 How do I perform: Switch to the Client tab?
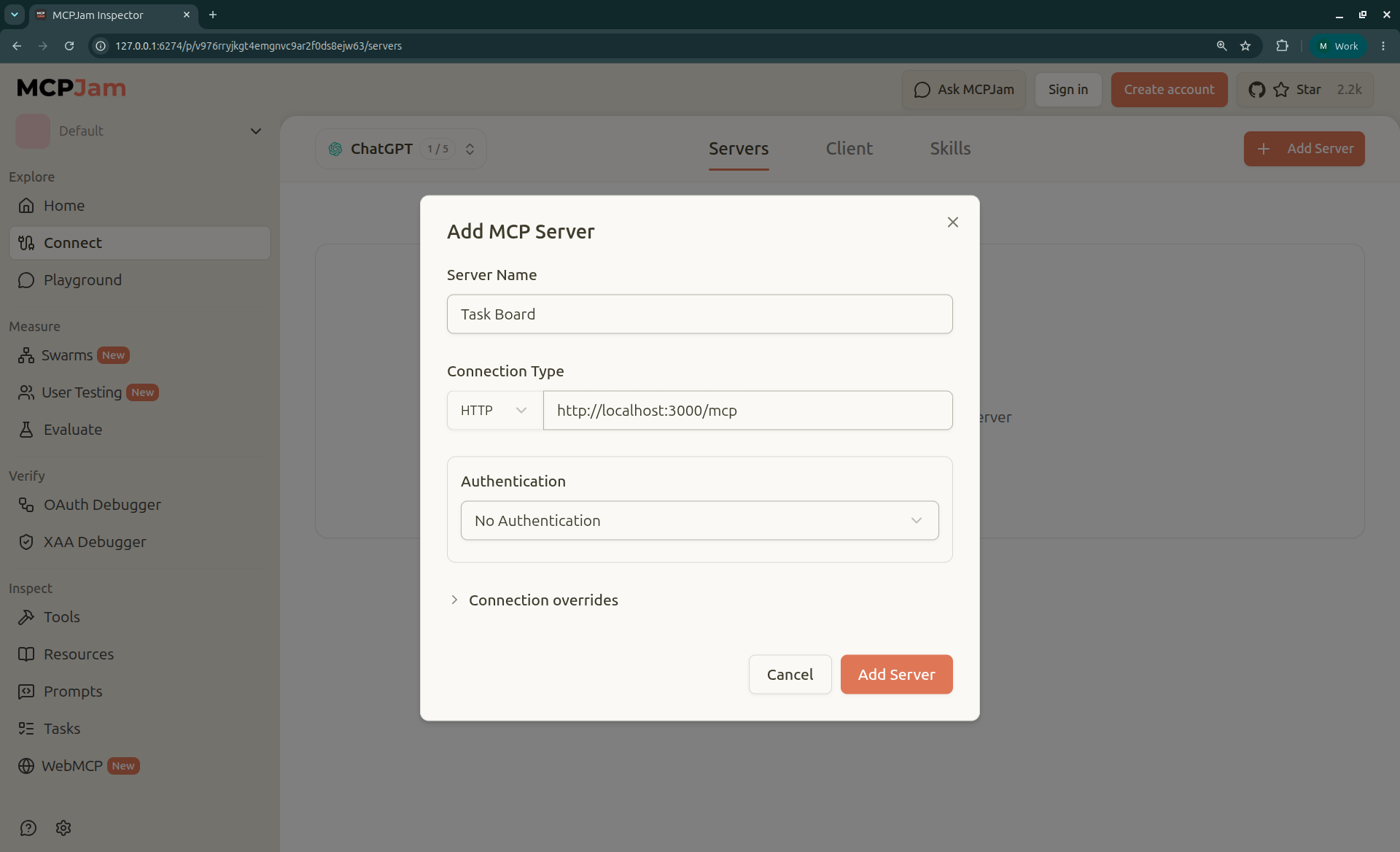pyautogui.click(x=849, y=149)
